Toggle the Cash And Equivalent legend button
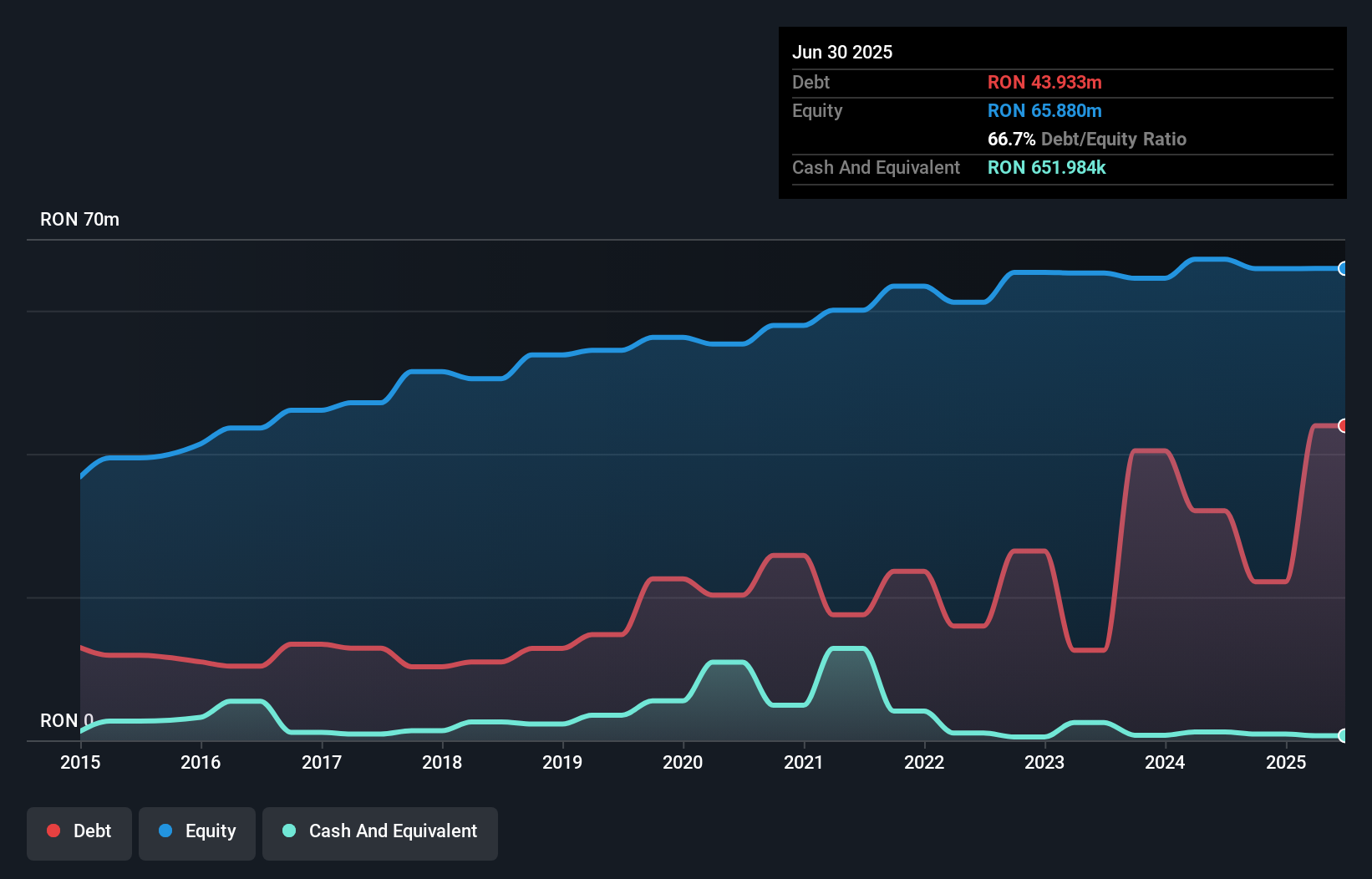The width and height of the screenshot is (1372, 879). 380,833
